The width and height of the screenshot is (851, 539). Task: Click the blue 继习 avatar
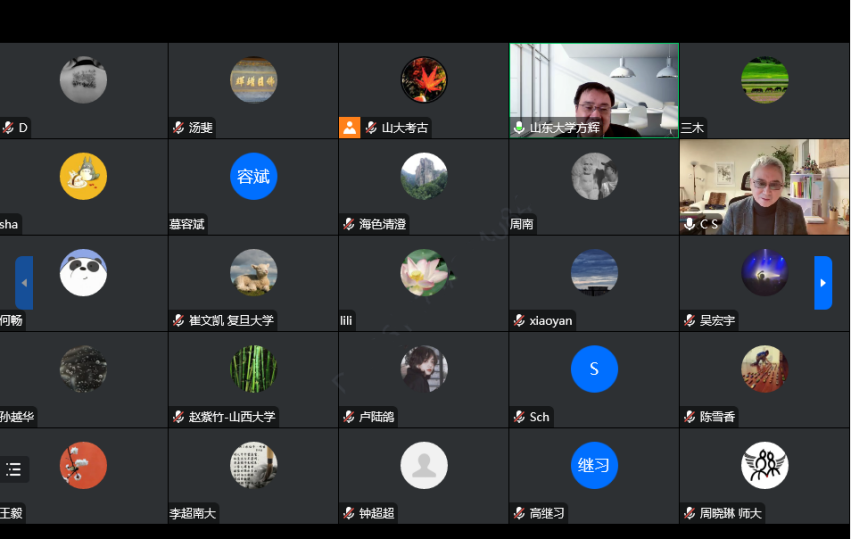tap(594, 465)
